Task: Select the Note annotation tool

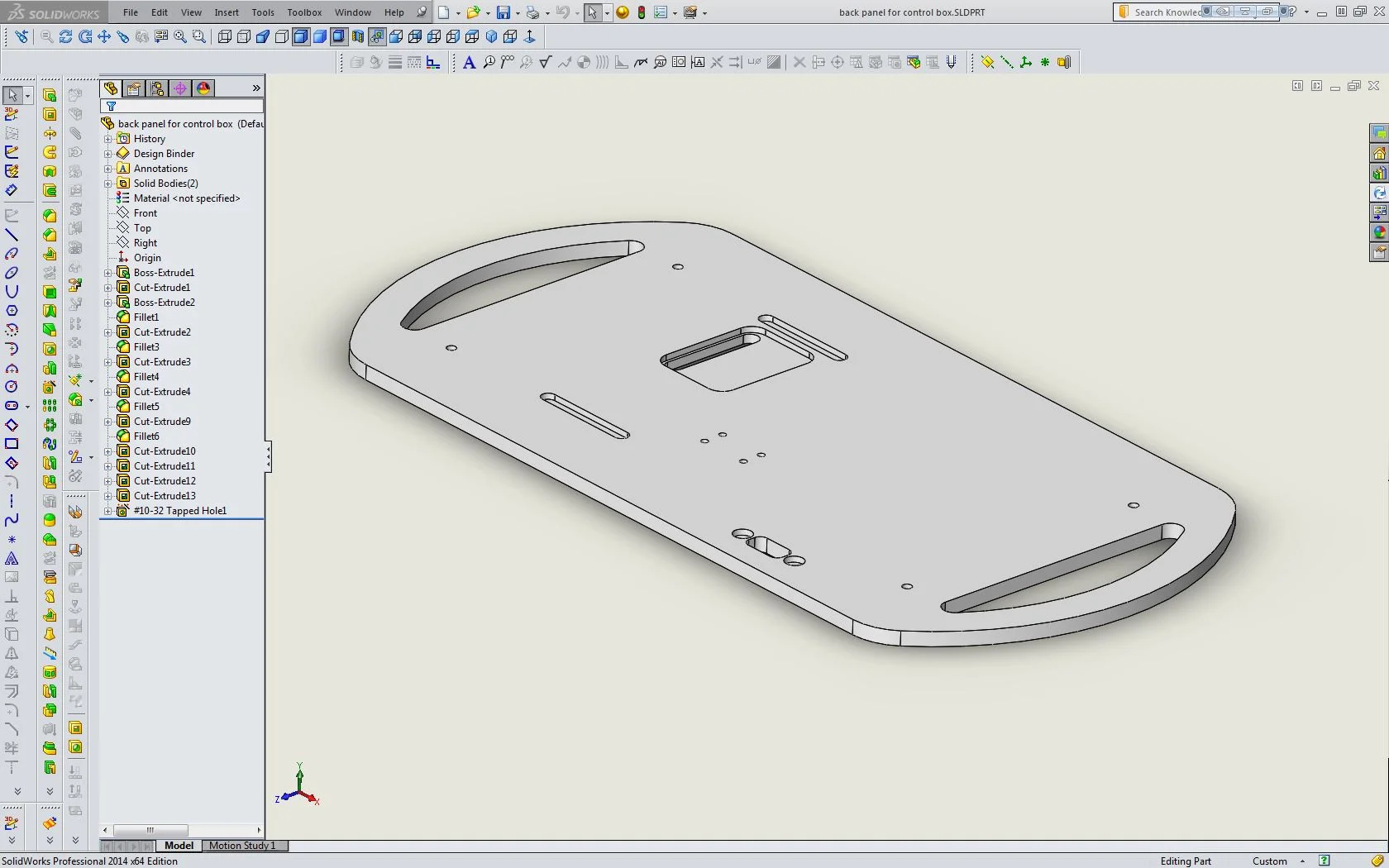Action: coord(469,62)
